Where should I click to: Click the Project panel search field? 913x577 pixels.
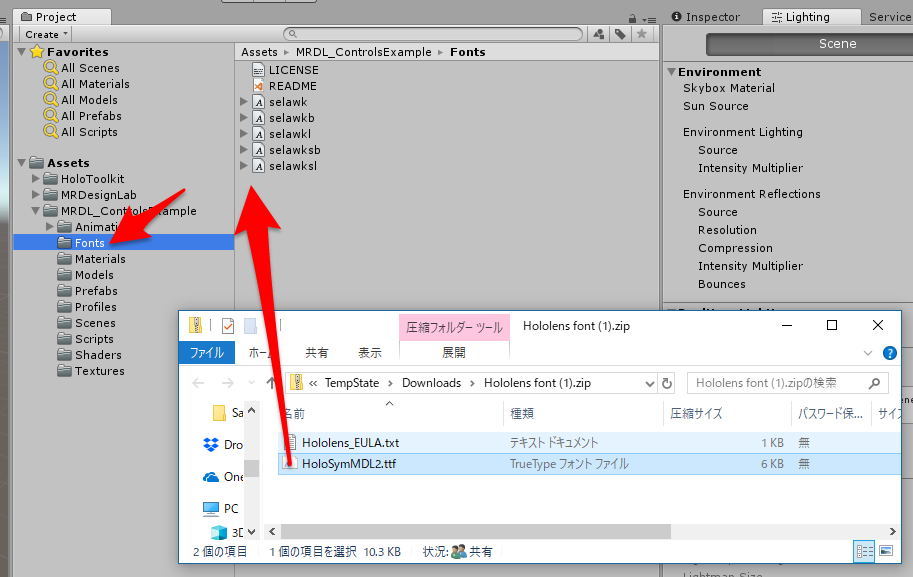[x=433, y=34]
